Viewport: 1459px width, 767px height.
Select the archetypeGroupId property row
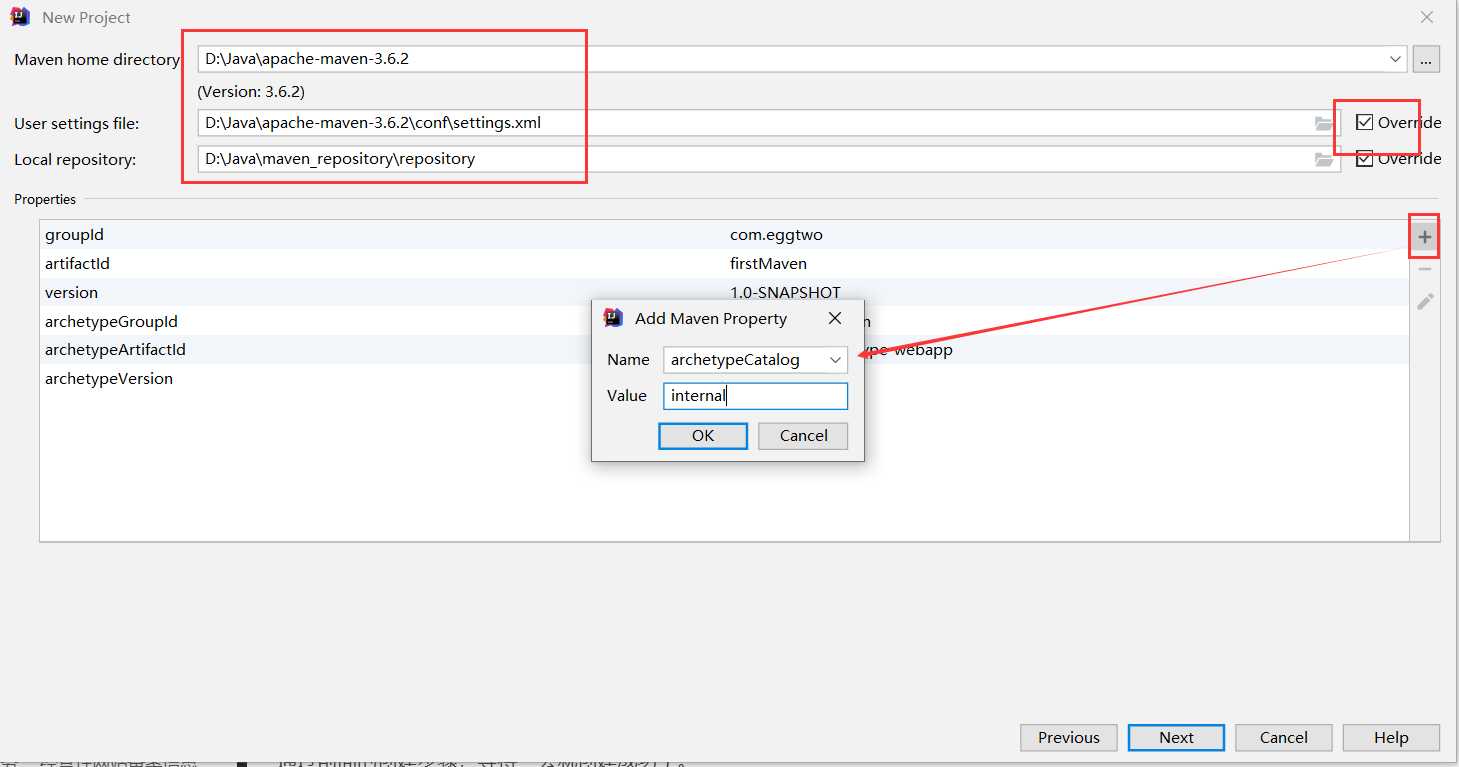coord(724,322)
